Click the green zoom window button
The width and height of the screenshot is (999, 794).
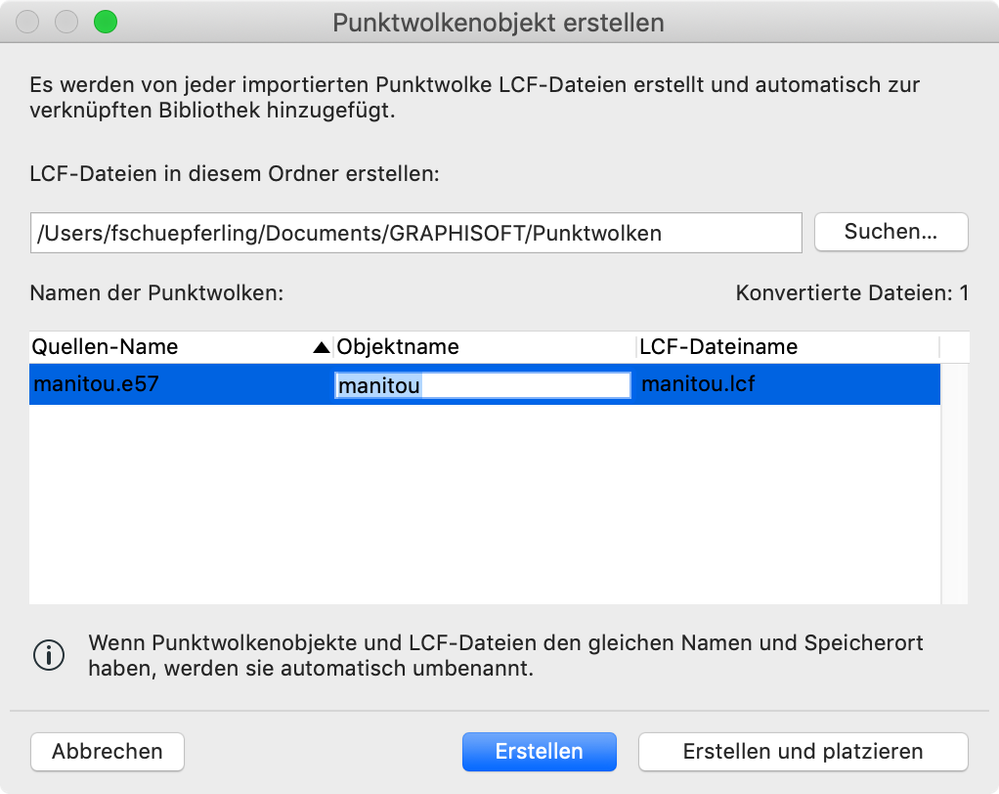click(104, 21)
